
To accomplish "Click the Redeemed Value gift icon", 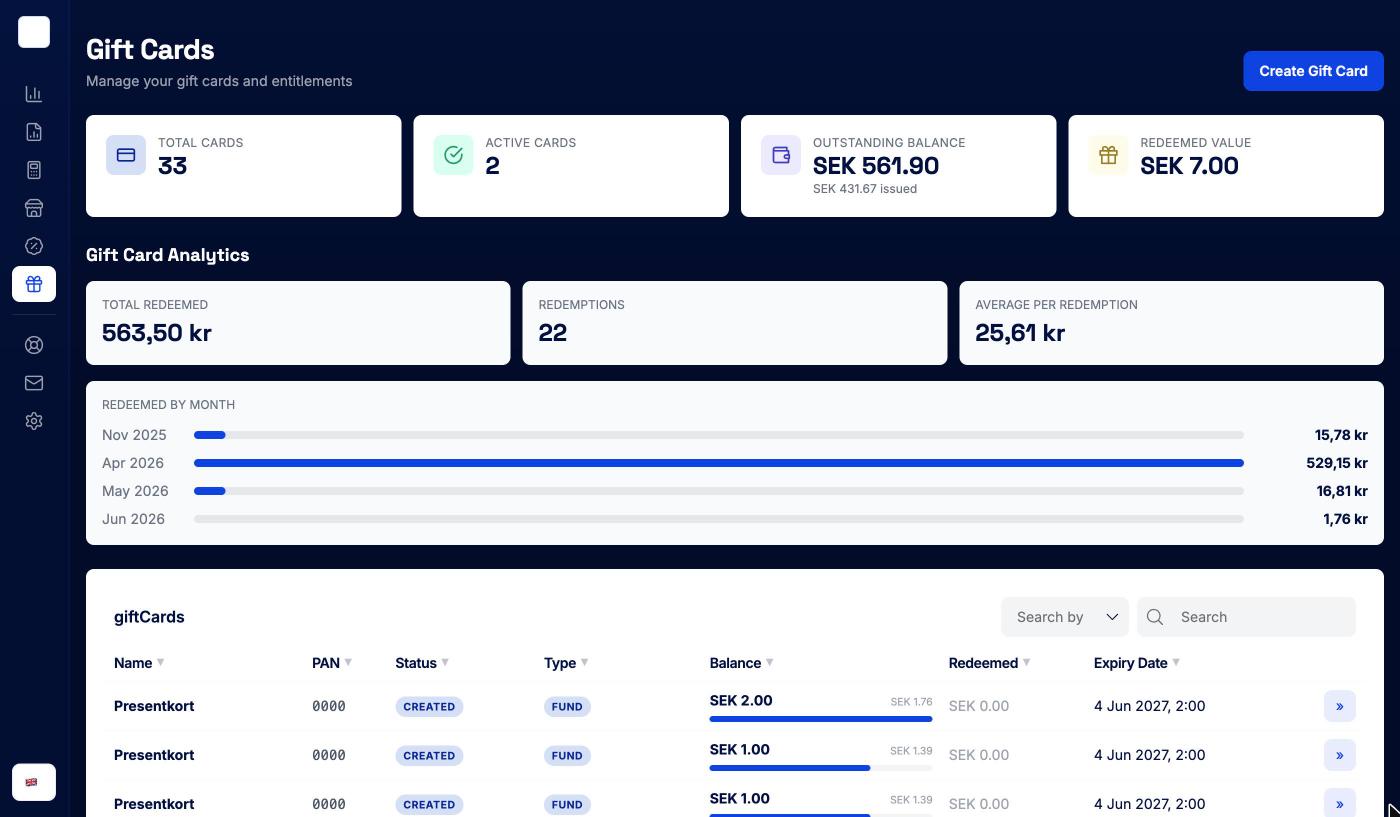I will pyautogui.click(x=1108, y=155).
